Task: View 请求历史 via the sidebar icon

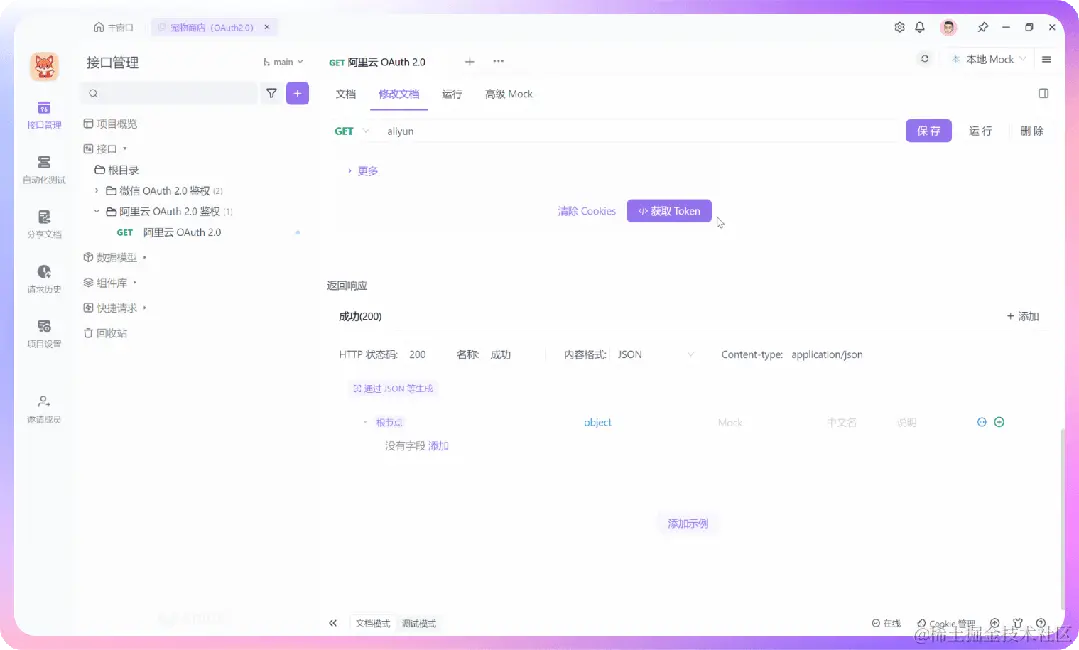Action: [x=44, y=278]
